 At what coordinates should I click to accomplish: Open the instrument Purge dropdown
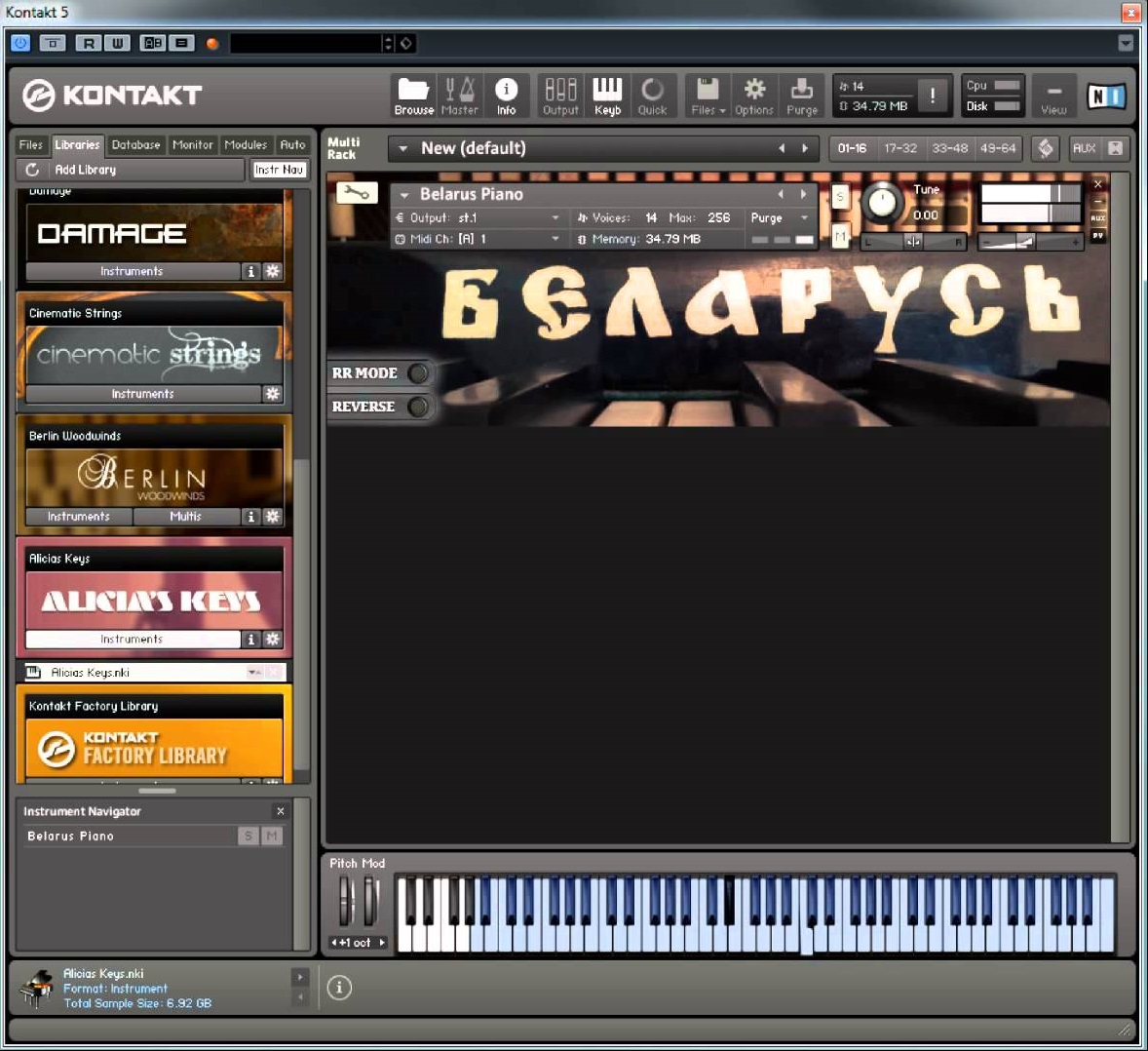(x=804, y=217)
